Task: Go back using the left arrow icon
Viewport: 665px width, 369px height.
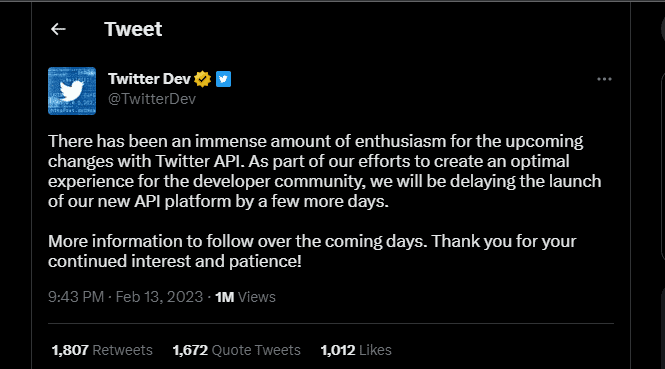Action: click(x=58, y=29)
